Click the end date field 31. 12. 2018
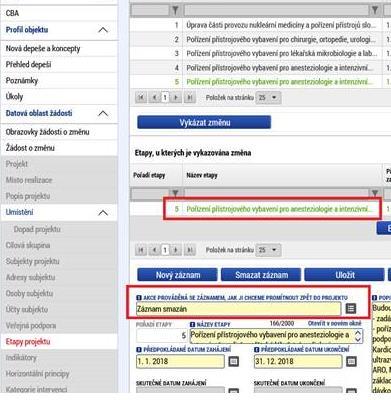391x400 pixels. 298,361
